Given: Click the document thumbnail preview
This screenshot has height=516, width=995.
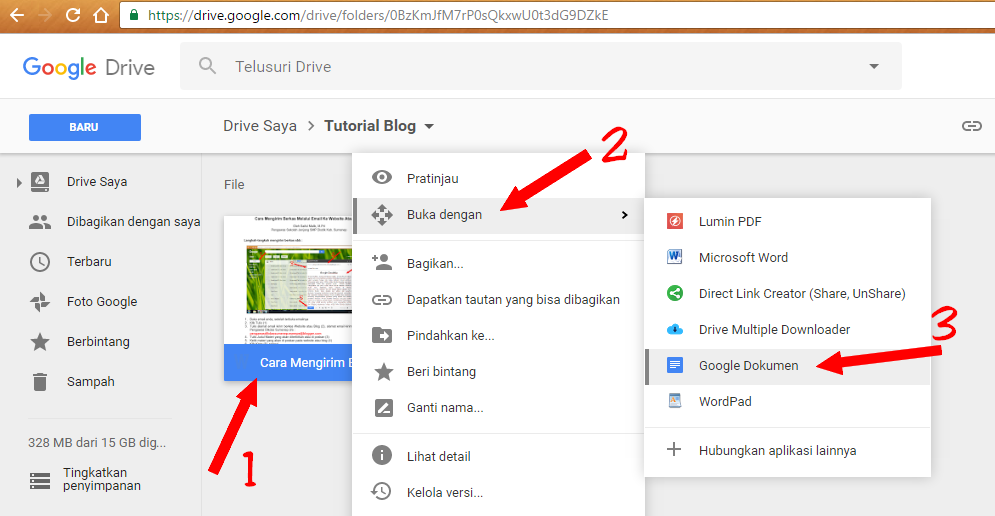Looking at the screenshot, I should (288, 280).
